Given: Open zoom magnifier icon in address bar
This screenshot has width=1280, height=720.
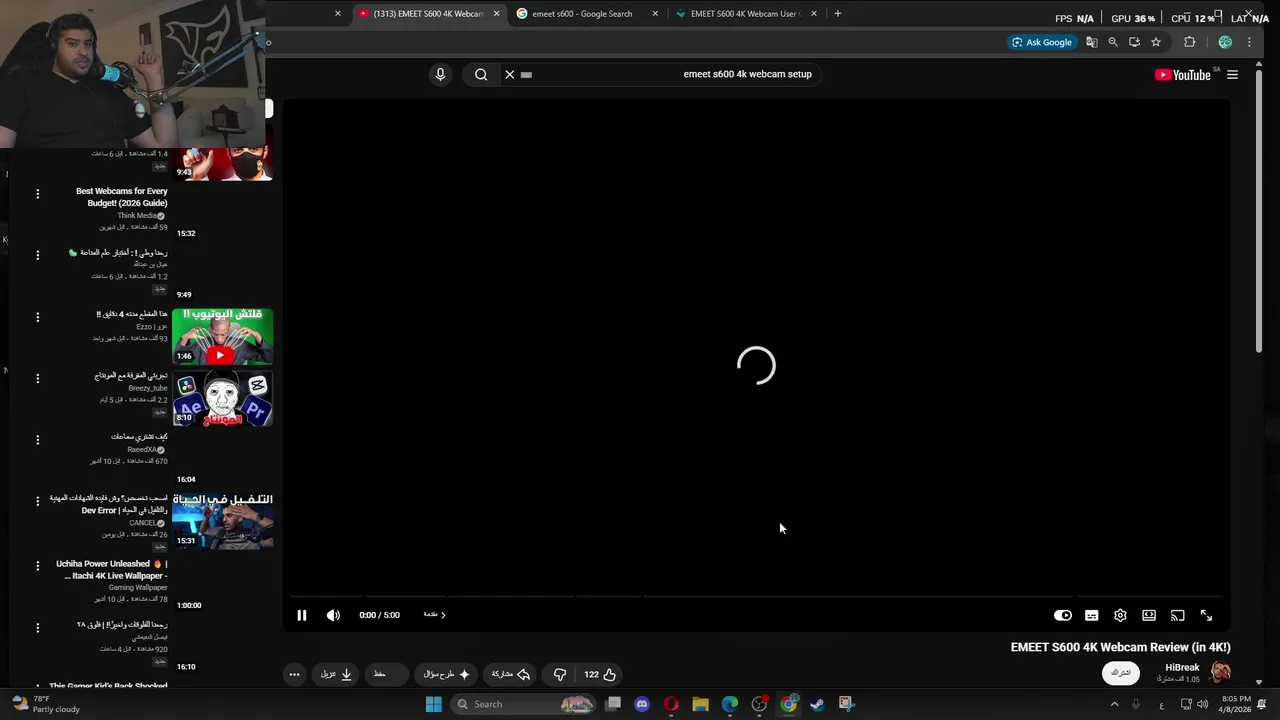Looking at the screenshot, I should point(1113,42).
